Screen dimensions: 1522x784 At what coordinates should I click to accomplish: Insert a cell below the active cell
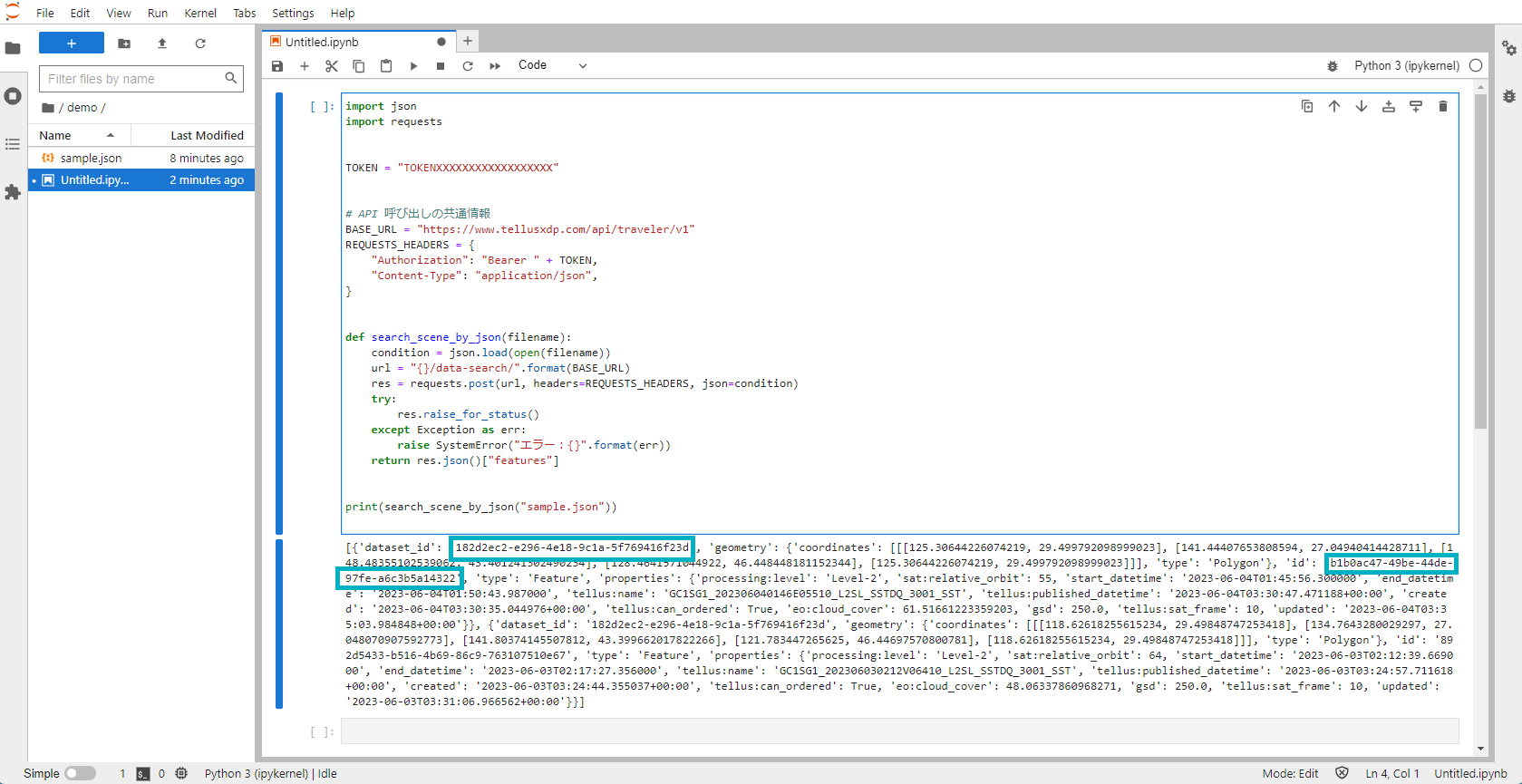point(1416,106)
